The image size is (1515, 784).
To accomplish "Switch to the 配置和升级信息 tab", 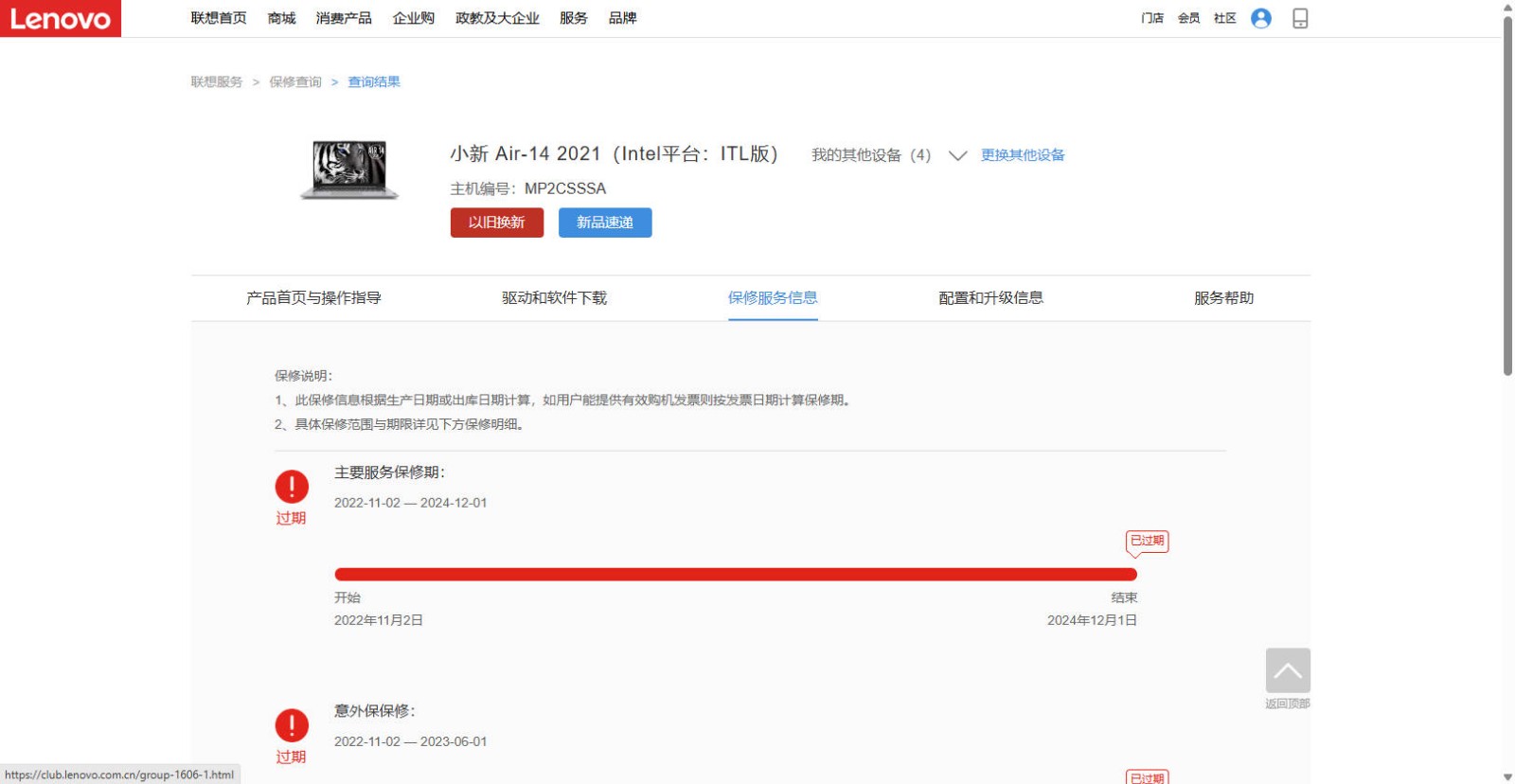I will click(x=990, y=298).
